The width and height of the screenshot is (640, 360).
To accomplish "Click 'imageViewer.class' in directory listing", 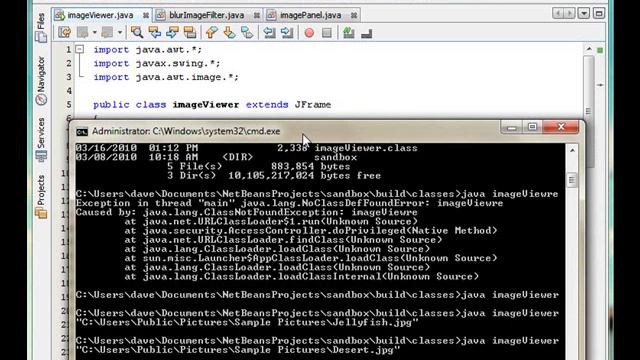I will coord(366,148).
